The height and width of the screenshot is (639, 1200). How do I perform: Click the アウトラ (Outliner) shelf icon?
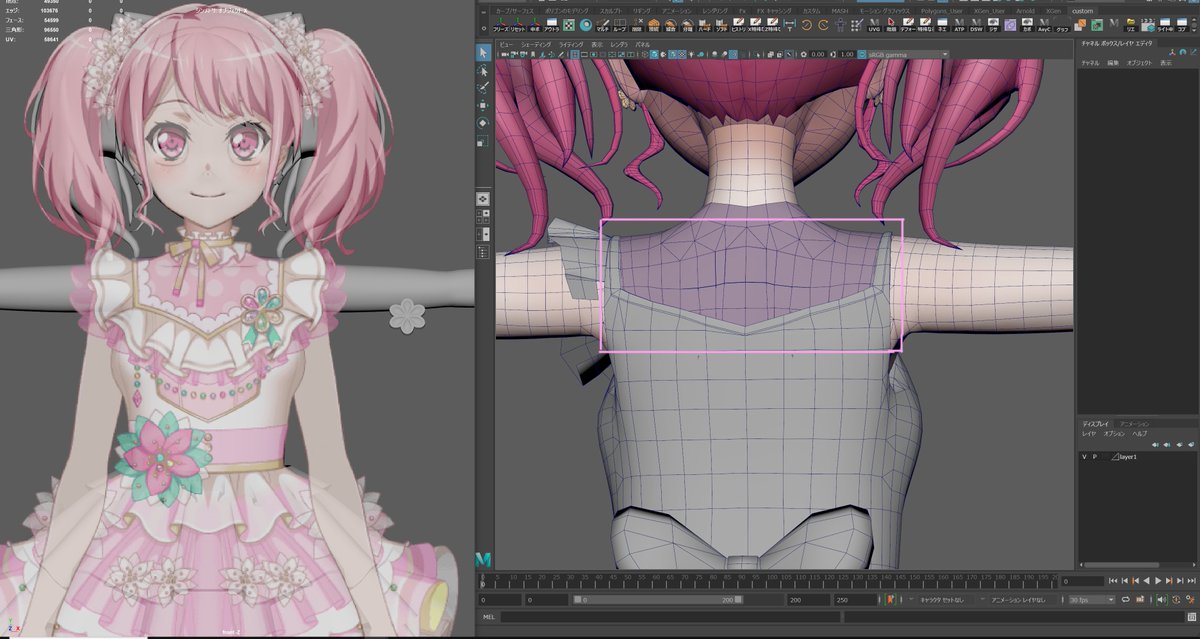tap(552, 25)
